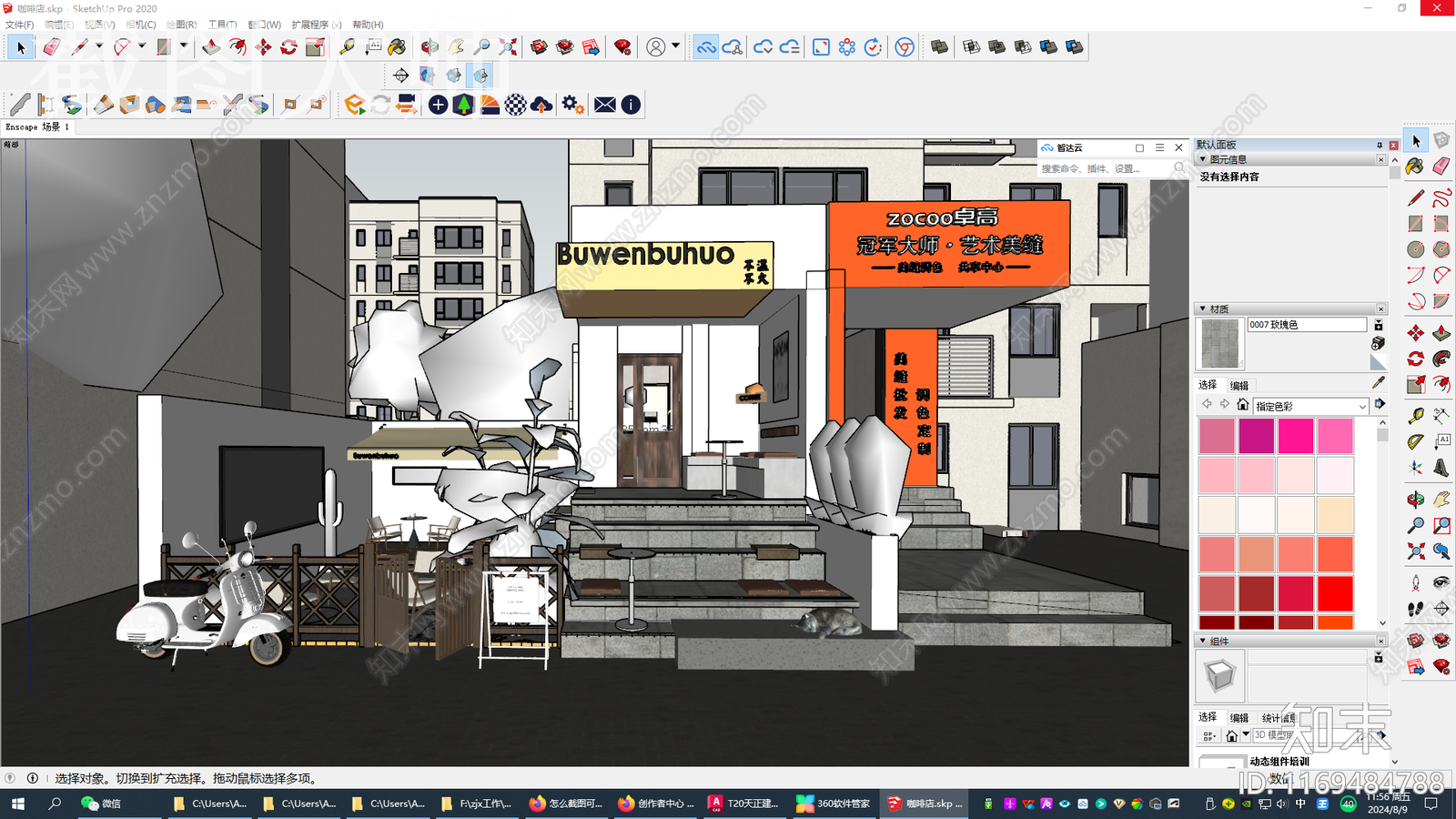1456x819 pixels.
Task: Open the 相机(C) menu
Action: (x=140, y=25)
